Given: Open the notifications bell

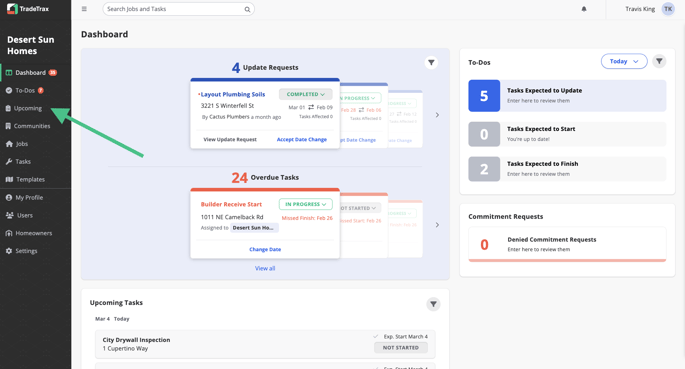Looking at the screenshot, I should 584,9.
